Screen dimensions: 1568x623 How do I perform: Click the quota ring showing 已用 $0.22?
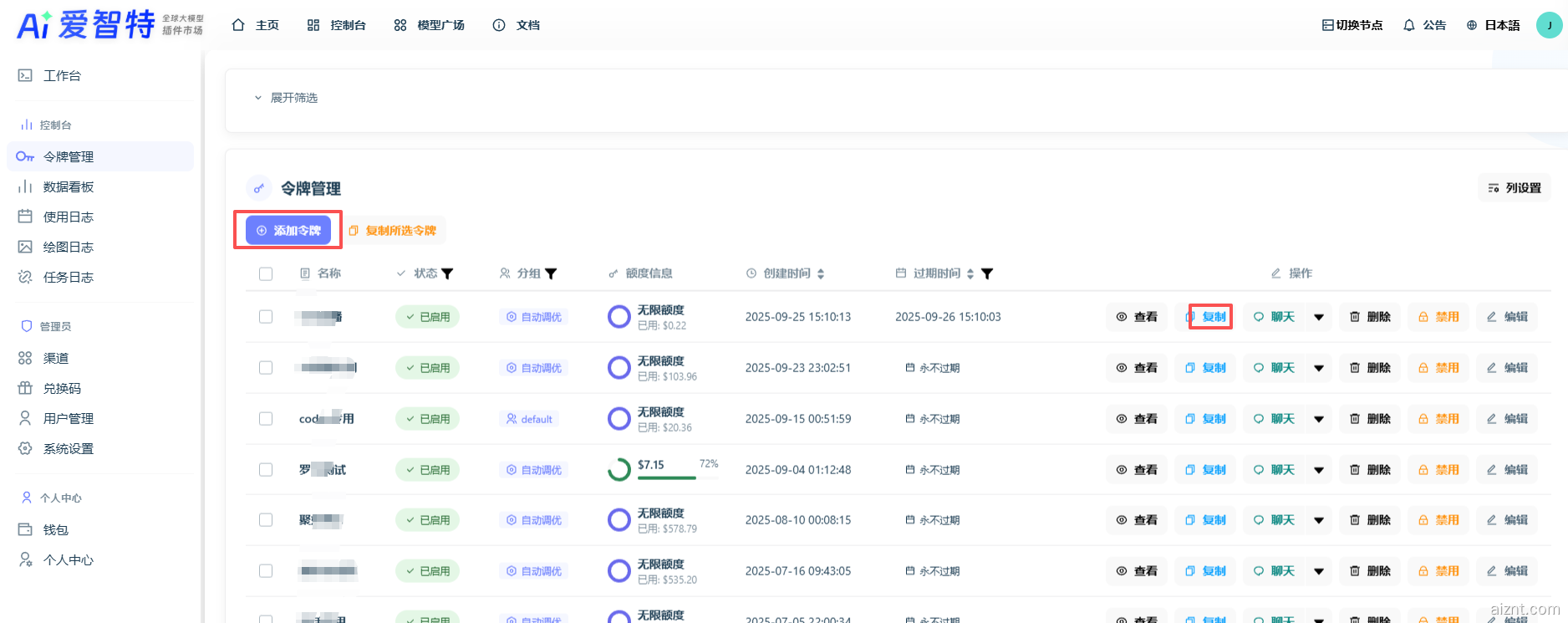(x=619, y=317)
